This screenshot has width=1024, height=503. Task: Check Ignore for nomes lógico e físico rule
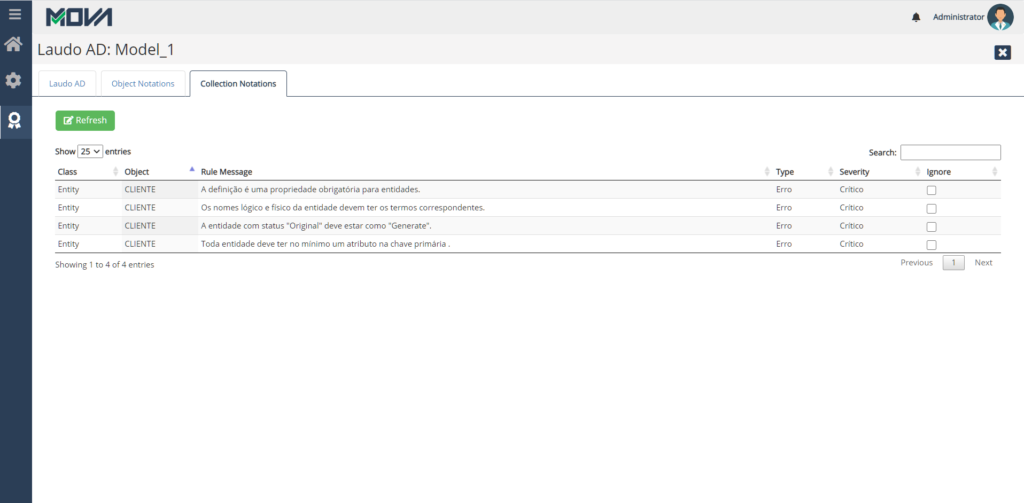click(x=931, y=208)
